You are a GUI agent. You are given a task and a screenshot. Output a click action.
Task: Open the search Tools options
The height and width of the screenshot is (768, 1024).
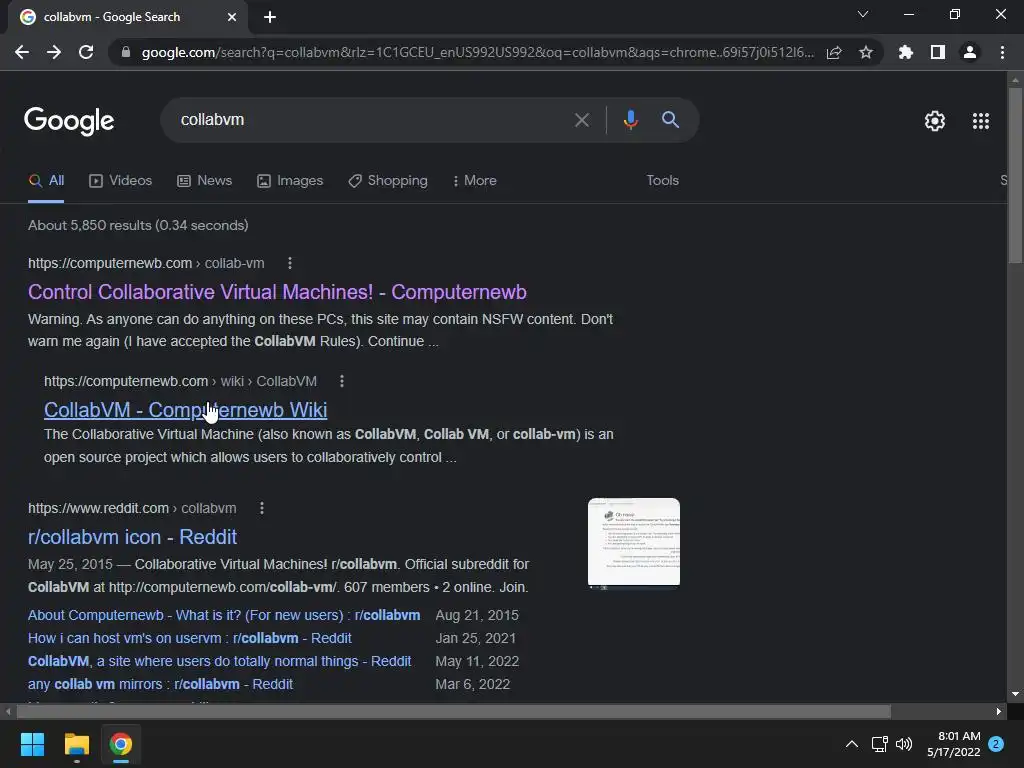[662, 181]
